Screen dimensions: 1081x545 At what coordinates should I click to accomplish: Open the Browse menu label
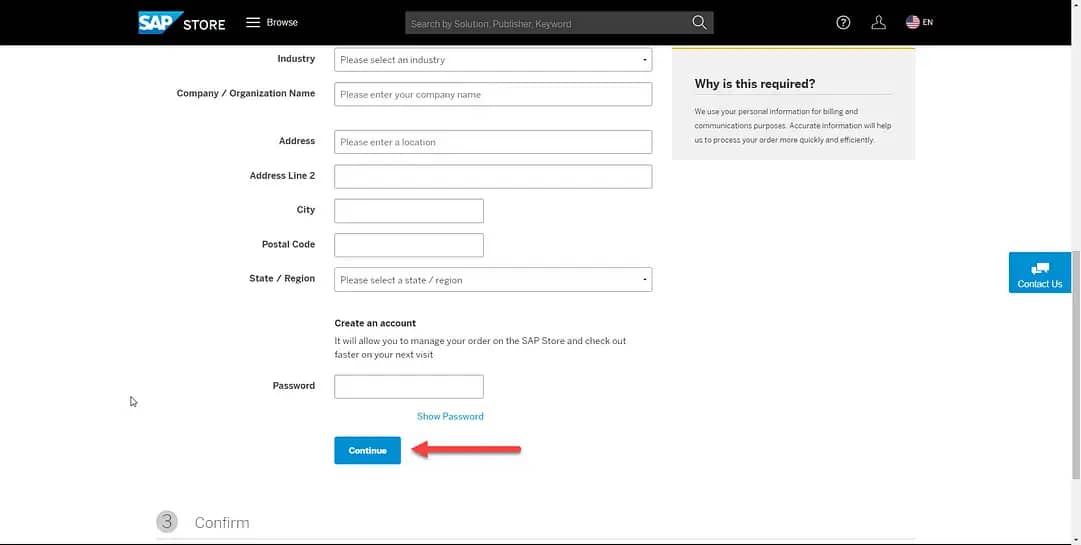tap(282, 23)
